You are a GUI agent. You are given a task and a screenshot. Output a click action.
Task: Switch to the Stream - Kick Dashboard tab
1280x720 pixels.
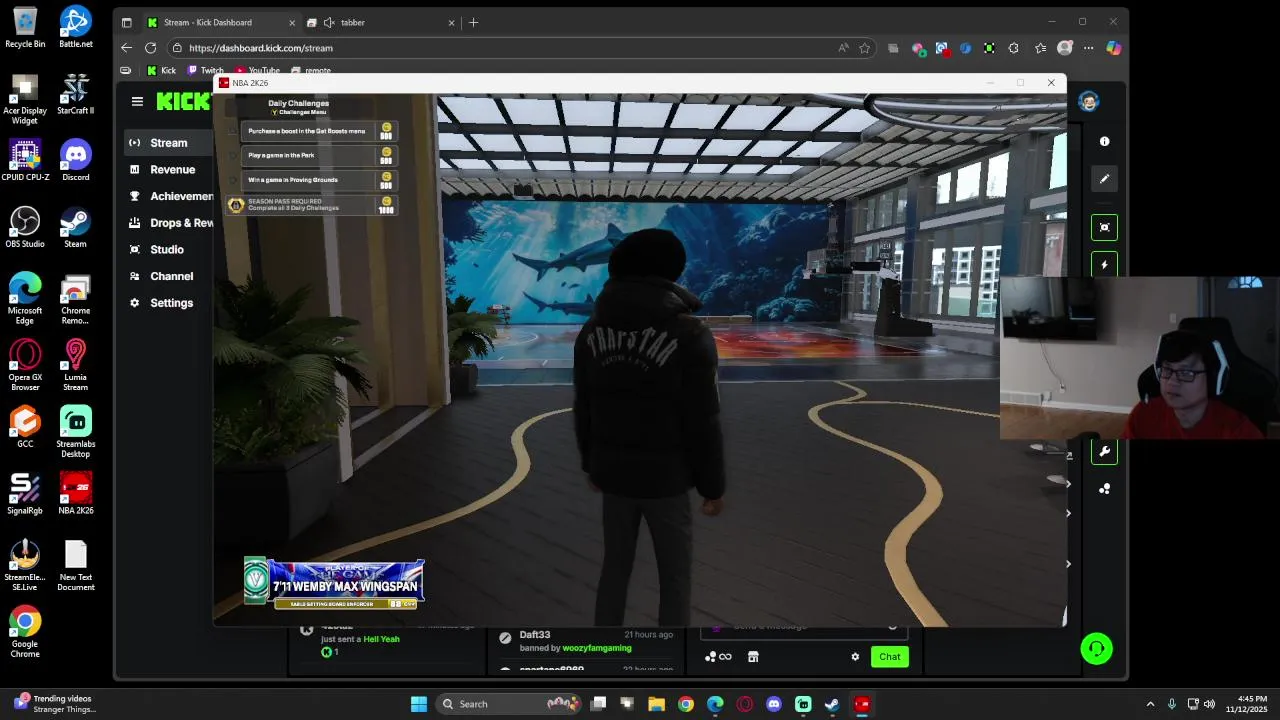pyautogui.click(x=221, y=22)
